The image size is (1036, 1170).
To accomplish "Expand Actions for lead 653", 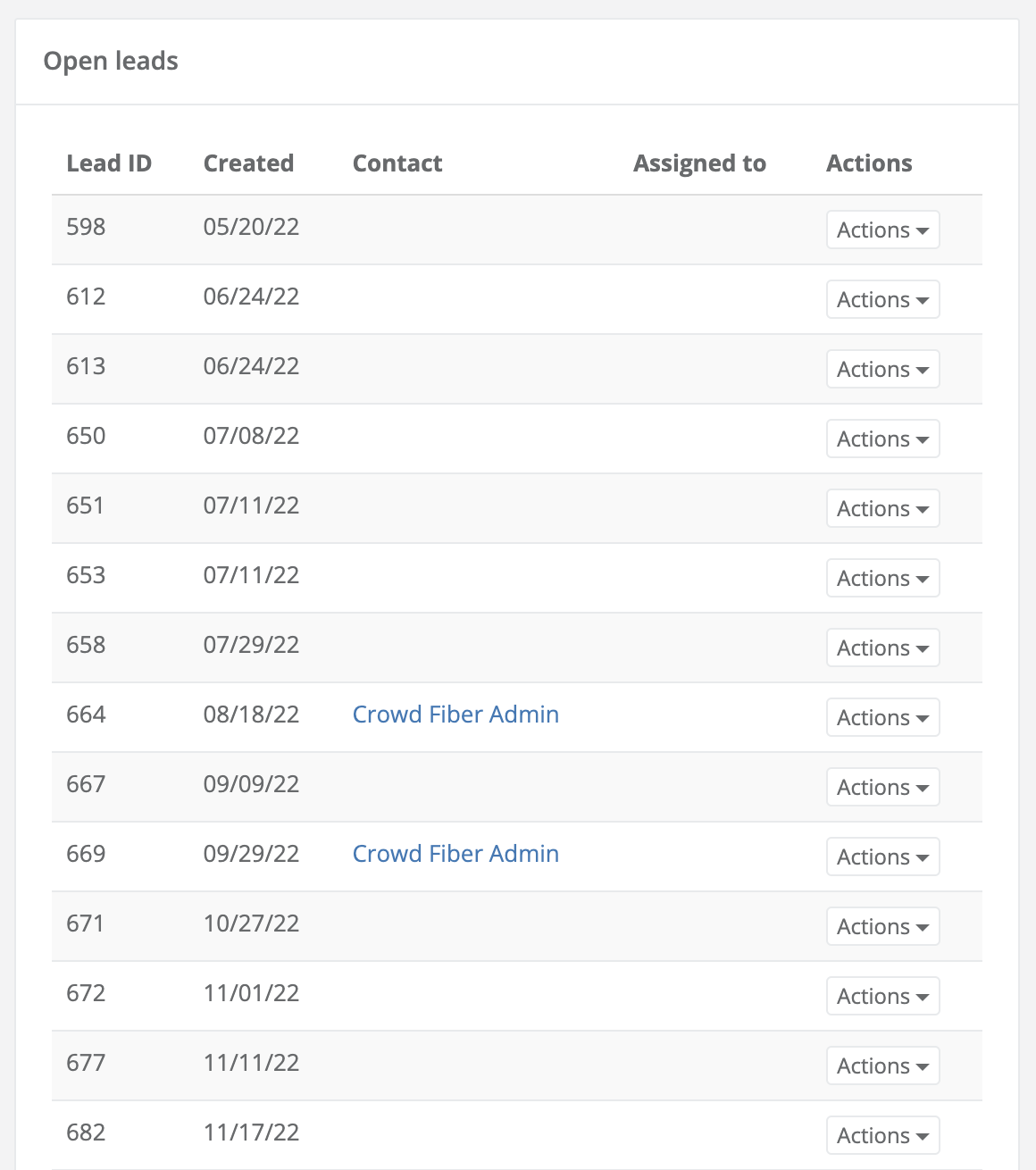I will pos(882,578).
